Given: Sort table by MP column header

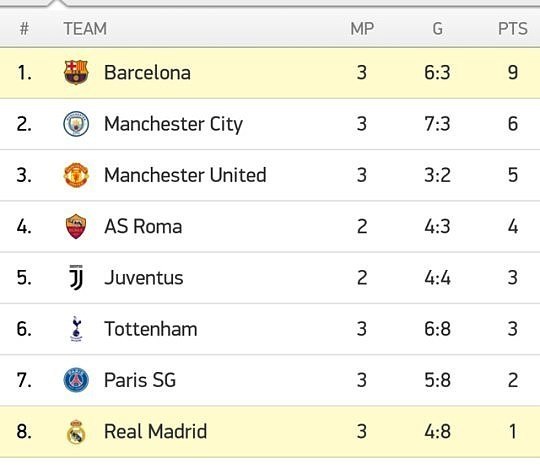Looking at the screenshot, I should pos(362,29).
